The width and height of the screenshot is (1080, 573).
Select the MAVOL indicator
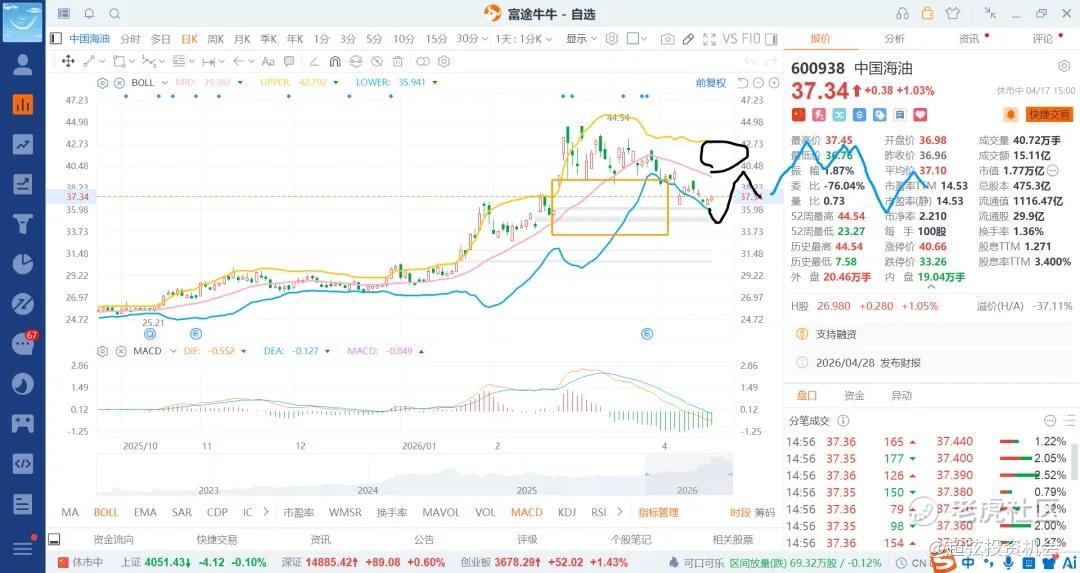[441, 512]
